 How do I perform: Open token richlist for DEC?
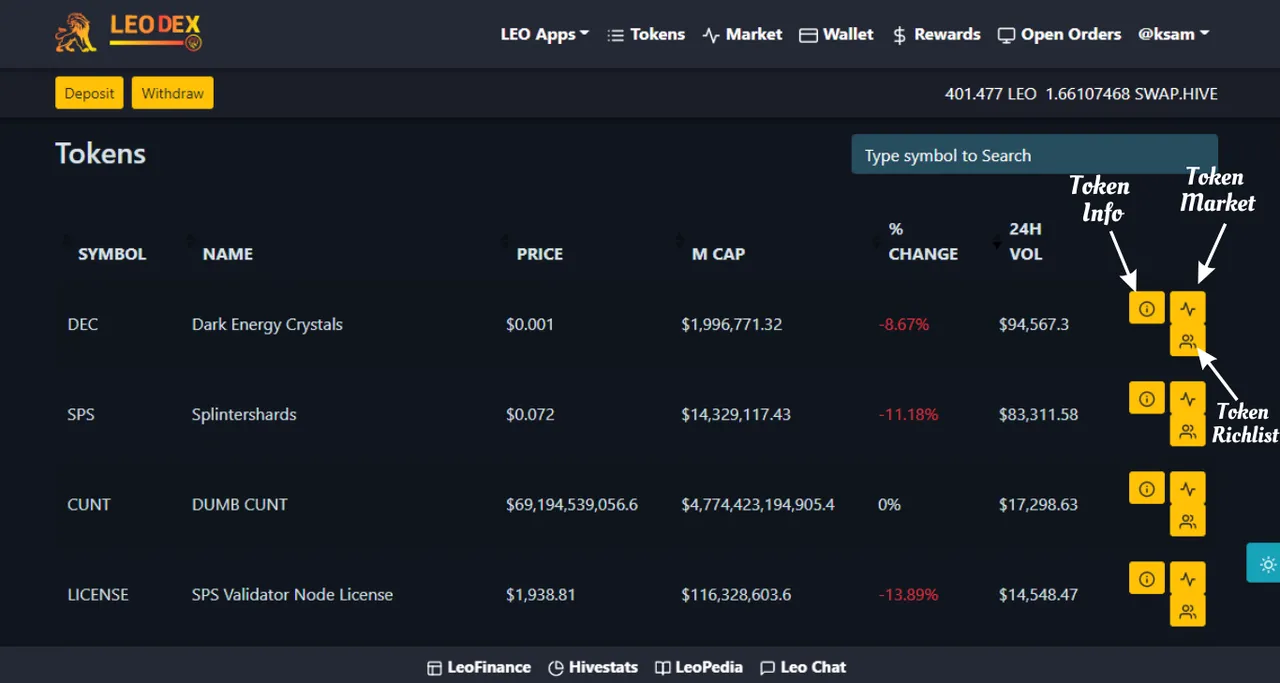(x=1187, y=341)
